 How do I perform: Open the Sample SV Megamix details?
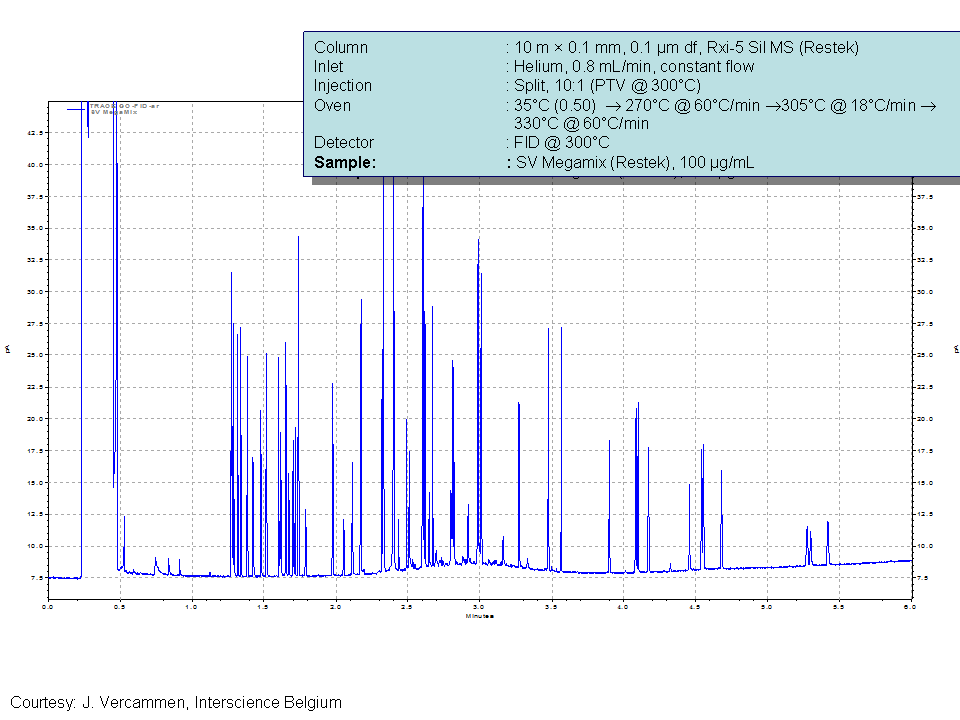click(x=630, y=162)
